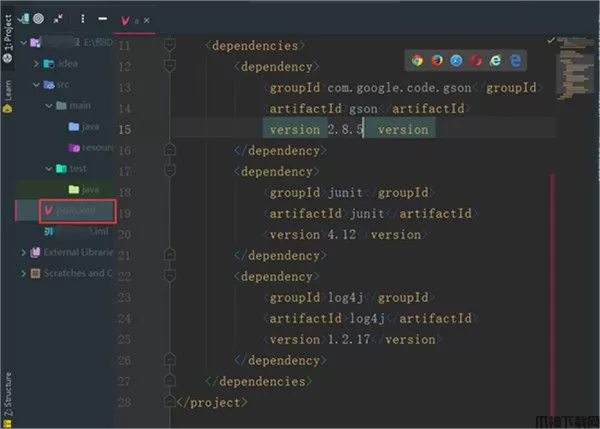Open pom.xml in Firefox browser
The height and width of the screenshot is (429, 600).
(437, 60)
